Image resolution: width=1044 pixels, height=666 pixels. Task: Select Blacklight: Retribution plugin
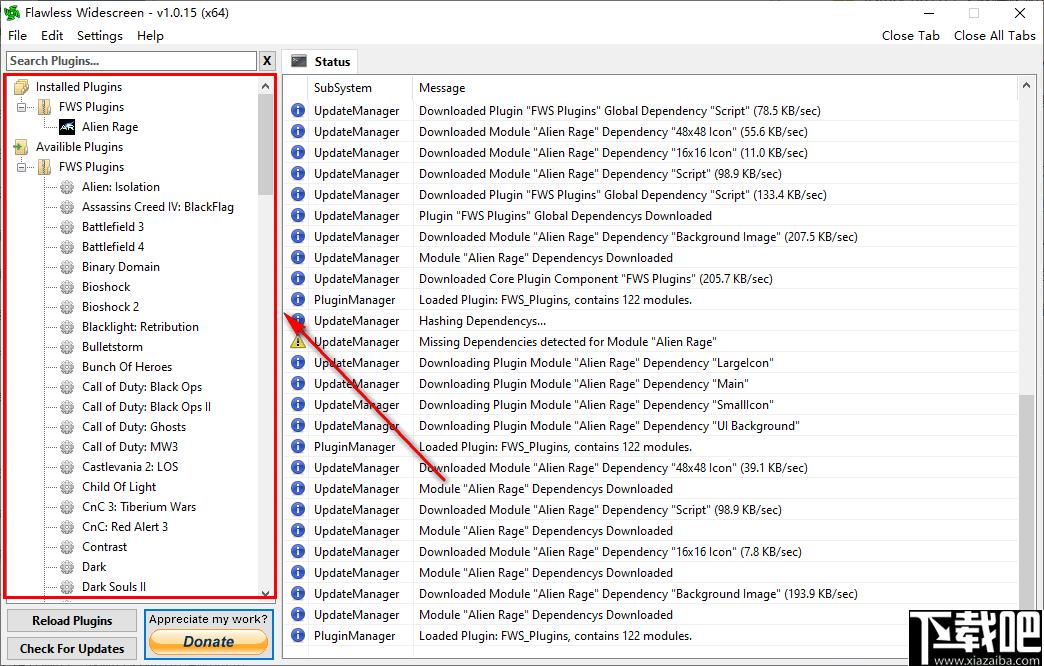click(140, 327)
